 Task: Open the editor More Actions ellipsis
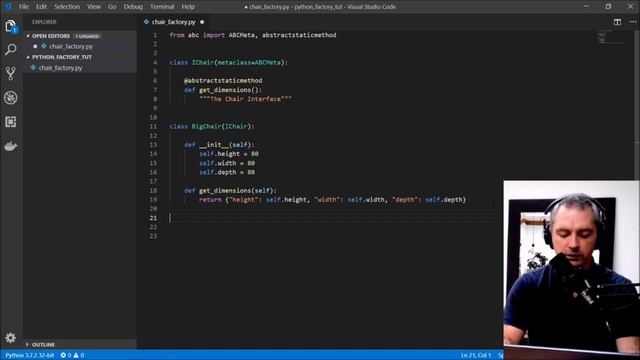[x=633, y=22]
